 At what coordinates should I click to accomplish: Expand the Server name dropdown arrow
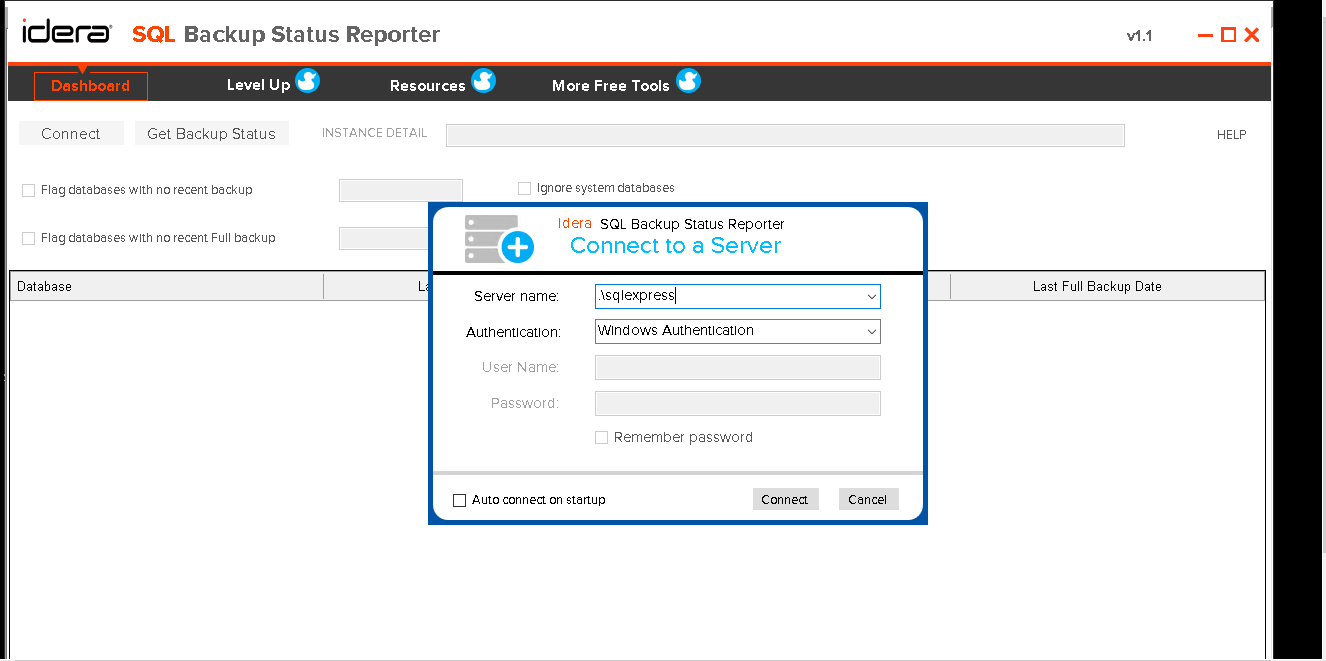pos(871,296)
